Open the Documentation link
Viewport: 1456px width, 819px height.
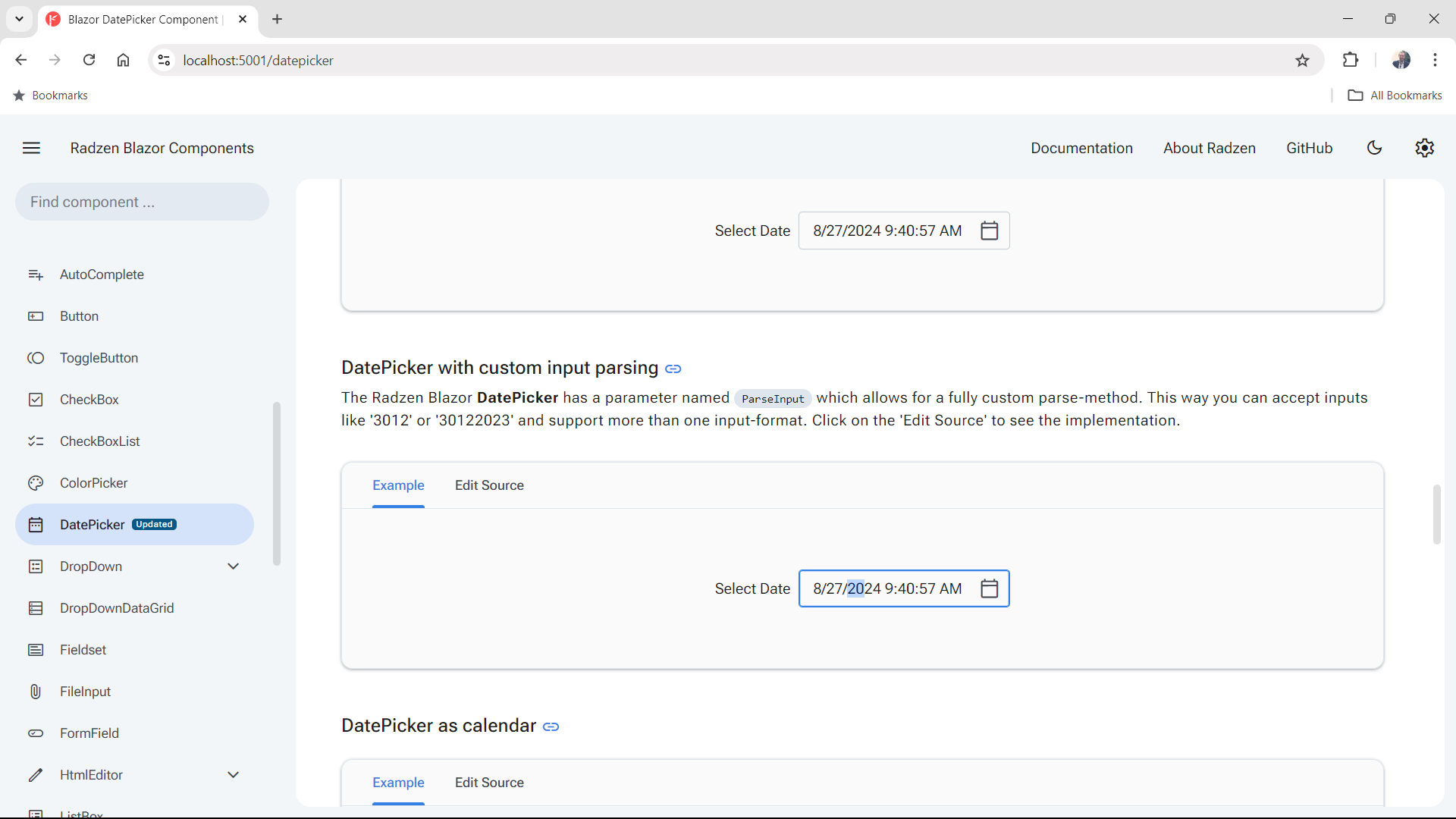[1081, 148]
